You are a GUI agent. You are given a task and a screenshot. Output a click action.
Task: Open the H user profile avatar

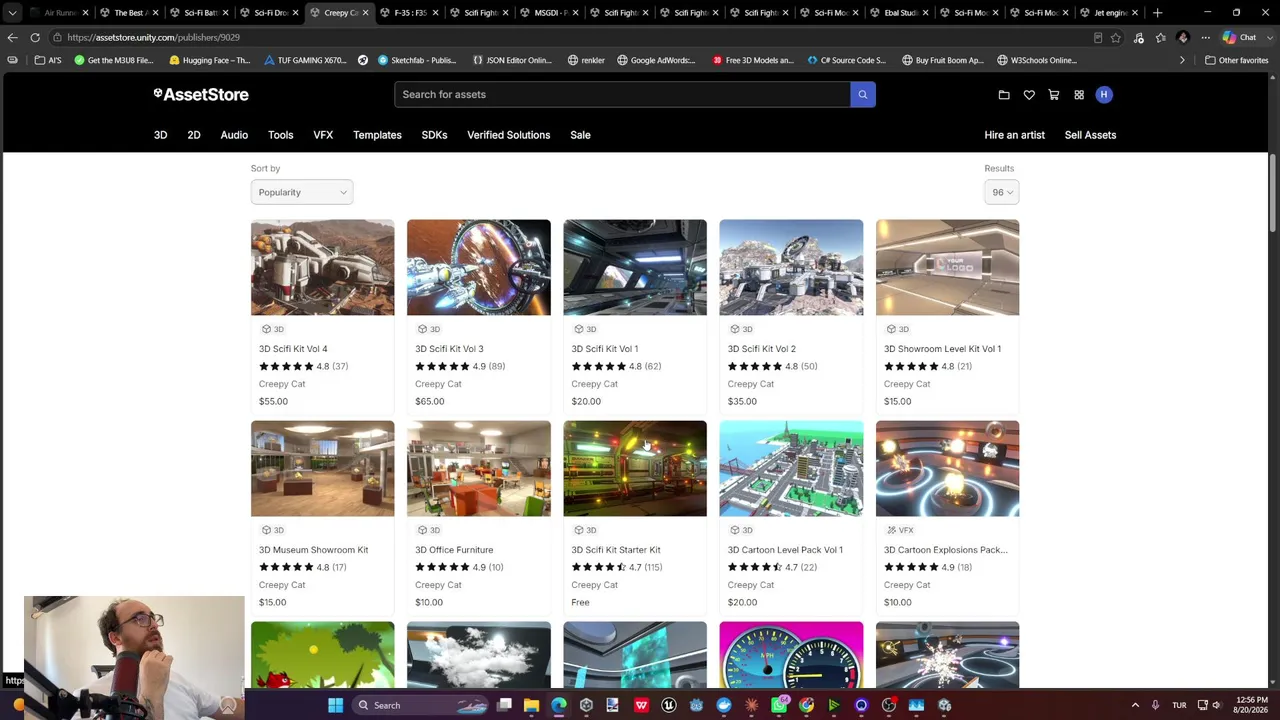pos(1104,94)
